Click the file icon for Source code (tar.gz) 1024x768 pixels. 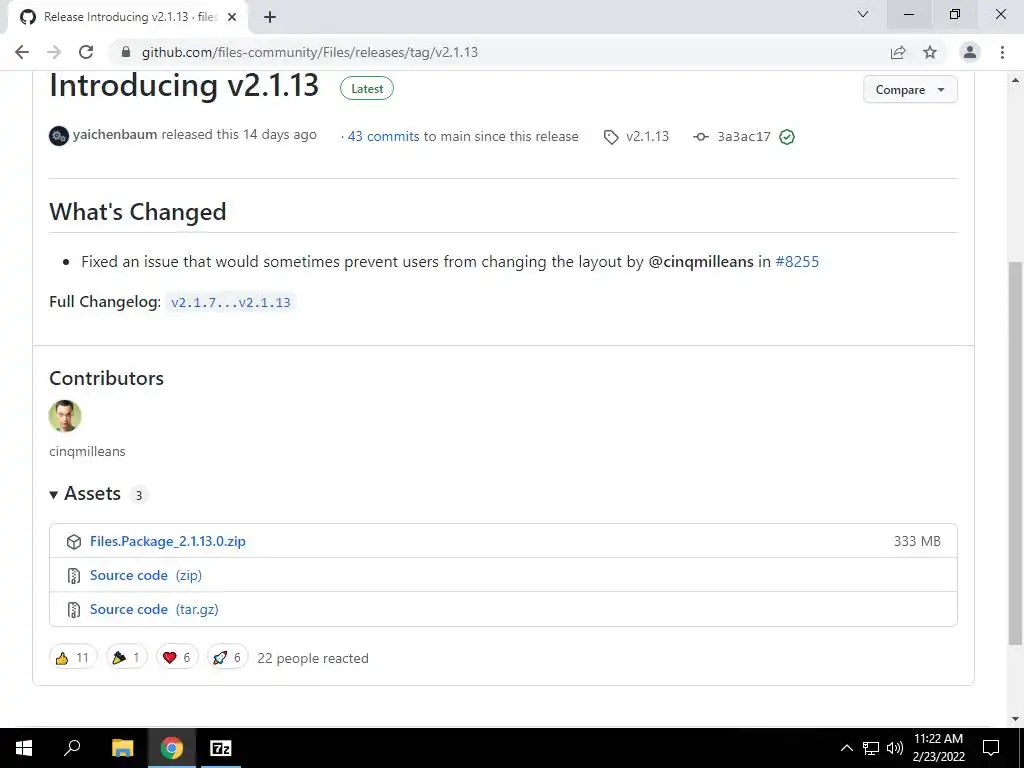[74, 609]
